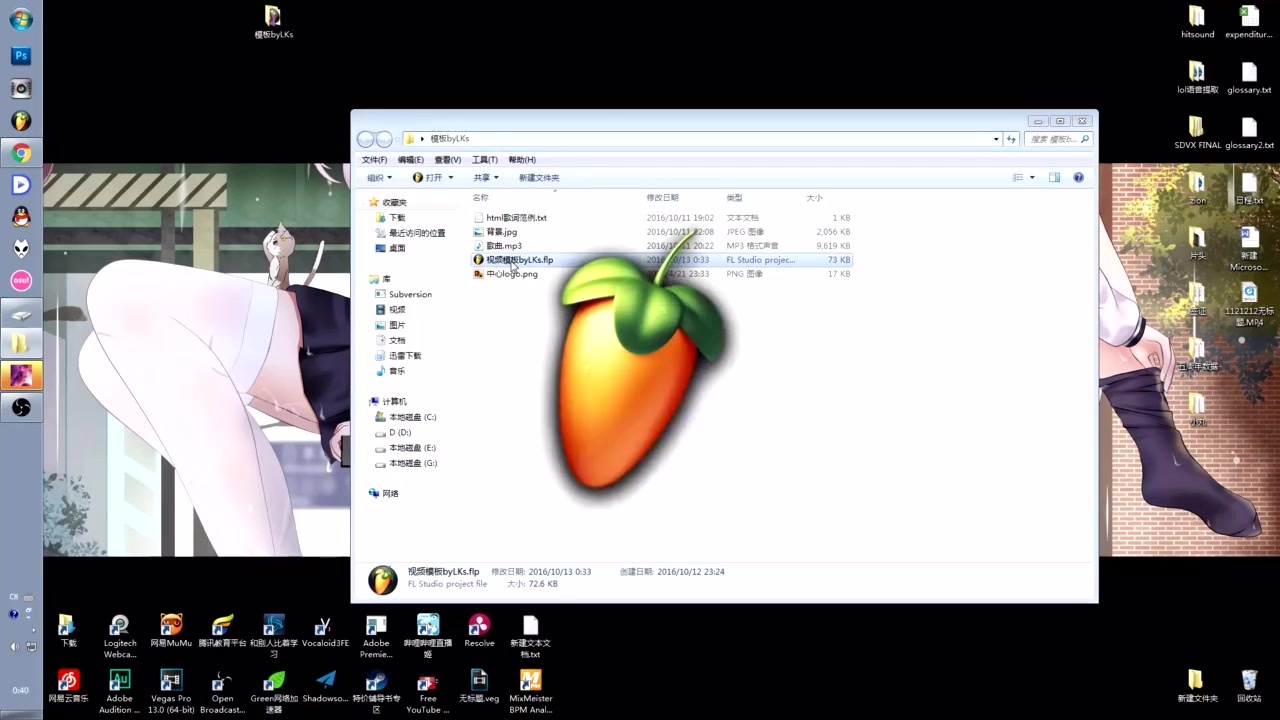
Task: Open Explorer help icon
Action: (1078, 177)
